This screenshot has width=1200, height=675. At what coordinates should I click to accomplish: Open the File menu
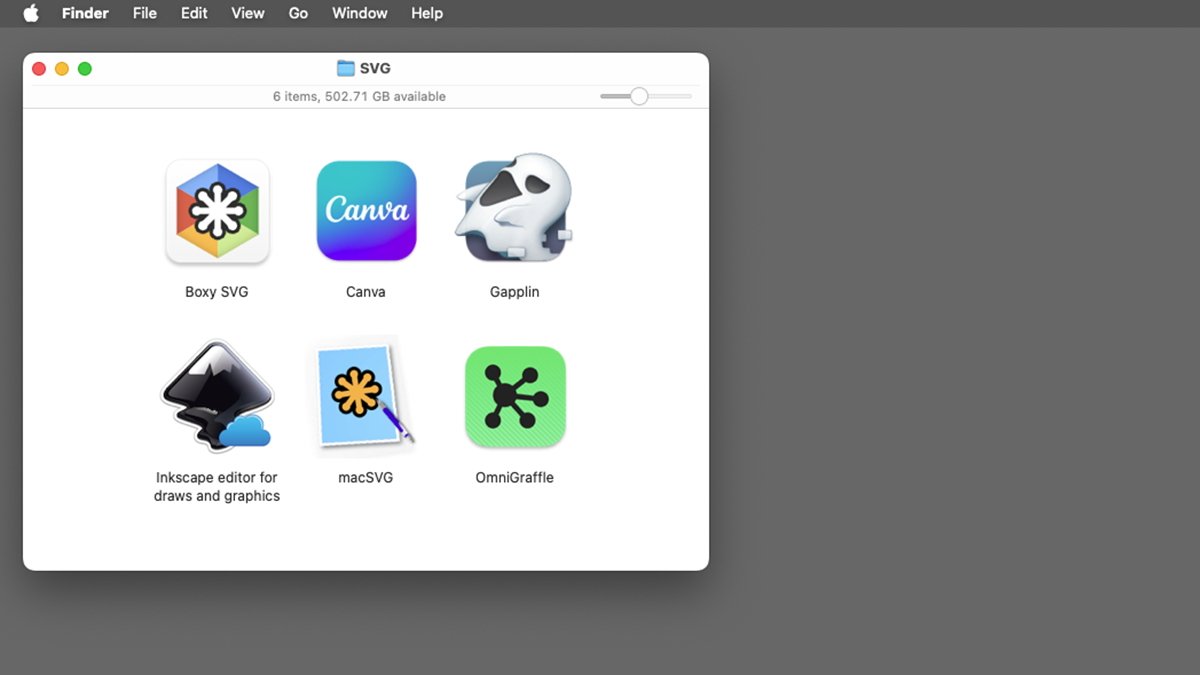(145, 13)
